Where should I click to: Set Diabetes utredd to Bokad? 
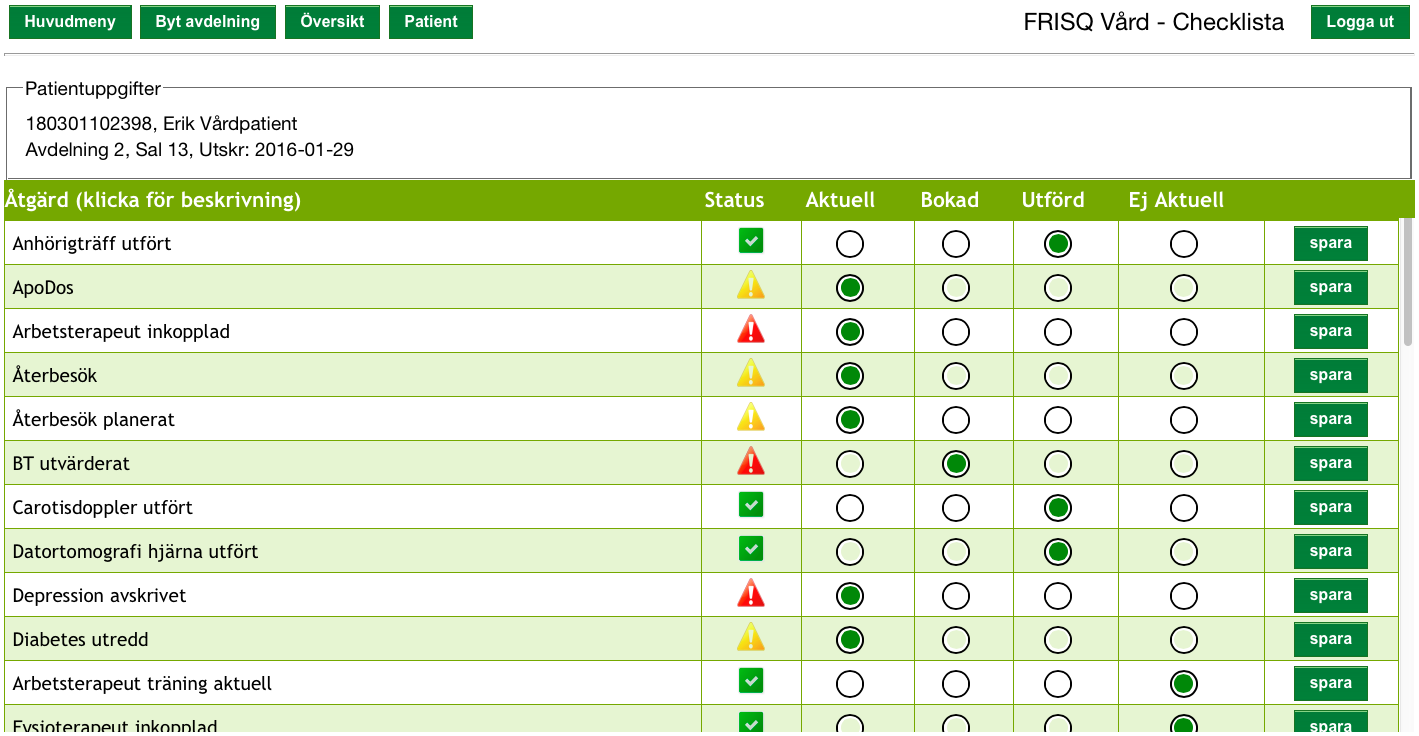point(956,640)
